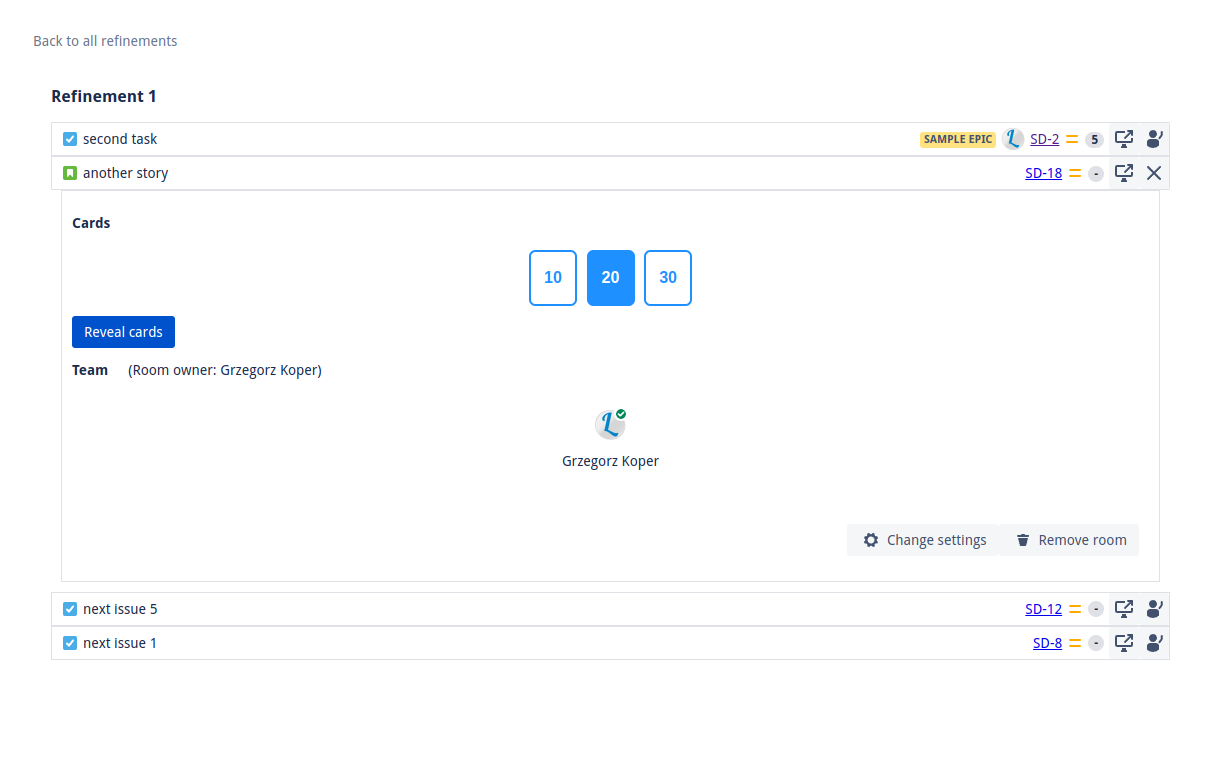1229x769 pixels.
Task: Click the medium priority icon next to SD-8
Action: (x=1075, y=643)
